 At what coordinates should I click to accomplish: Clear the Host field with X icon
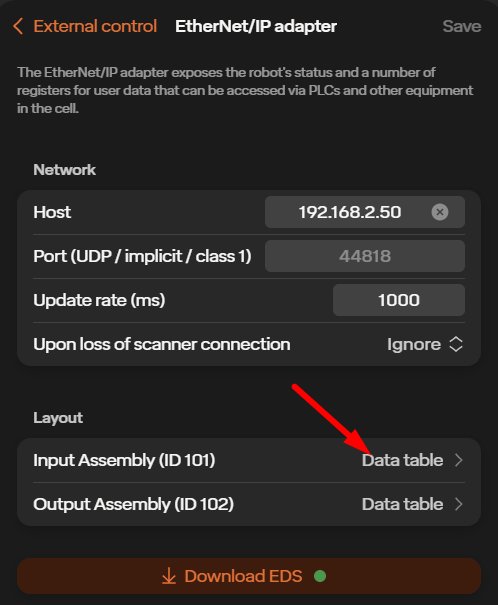click(x=440, y=212)
